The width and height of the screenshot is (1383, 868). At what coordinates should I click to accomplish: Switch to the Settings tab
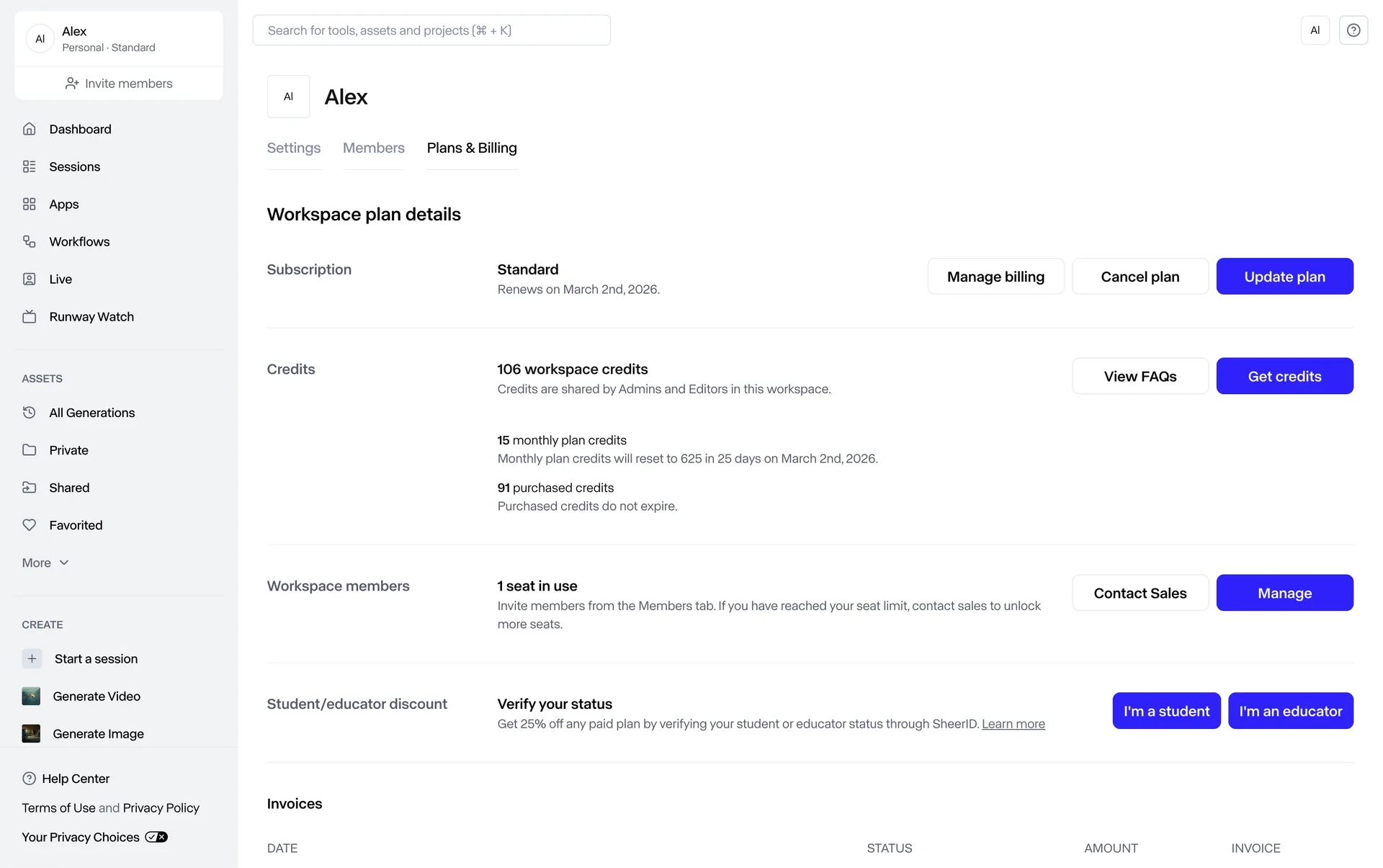point(294,148)
